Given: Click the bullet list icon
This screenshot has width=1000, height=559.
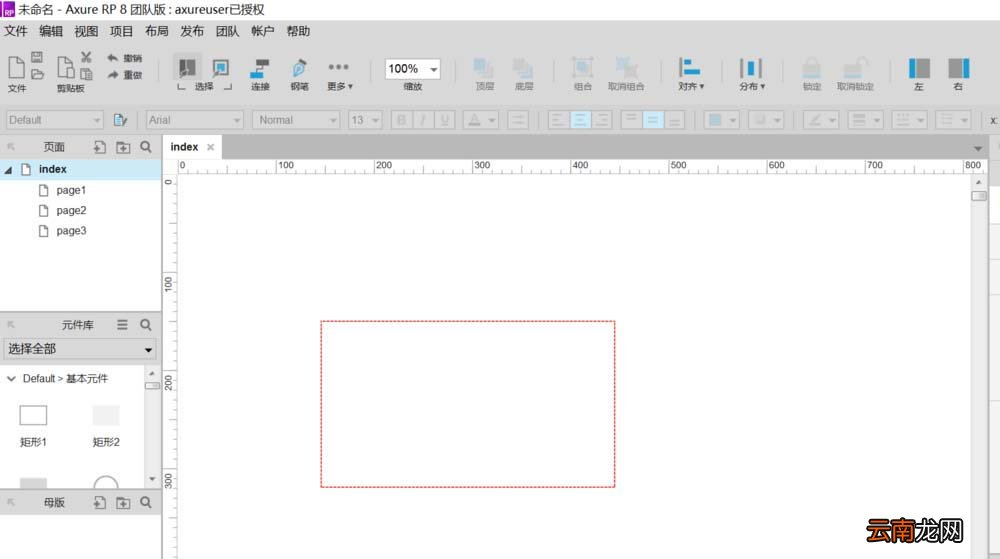Looking at the screenshot, I should pos(518,120).
